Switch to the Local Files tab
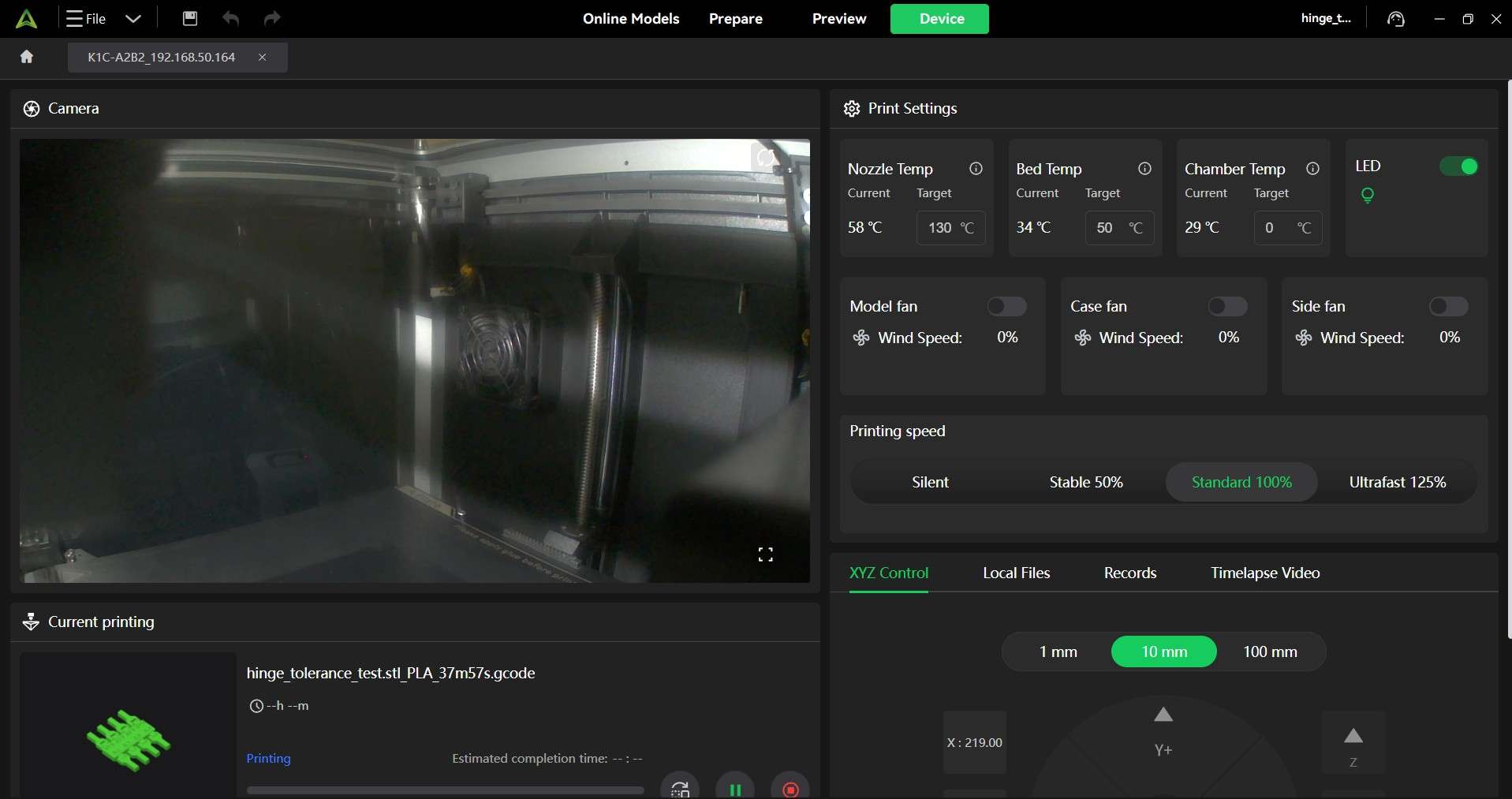 pyautogui.click(x=1016, y=573)
